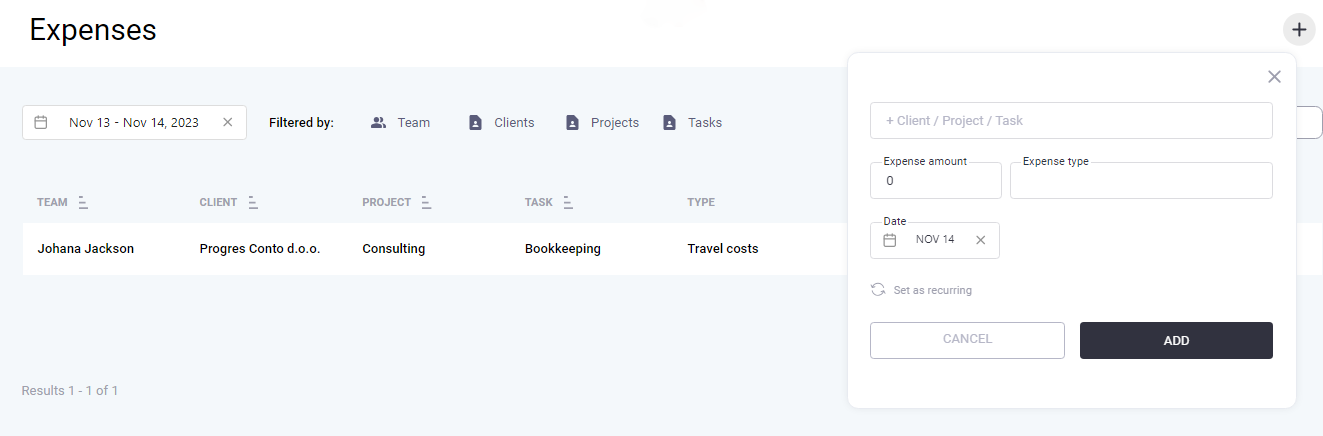Click the CANCEL button
Image resolution: width=1323 pixels, height=436 pixels.
[x=967, y=340]
